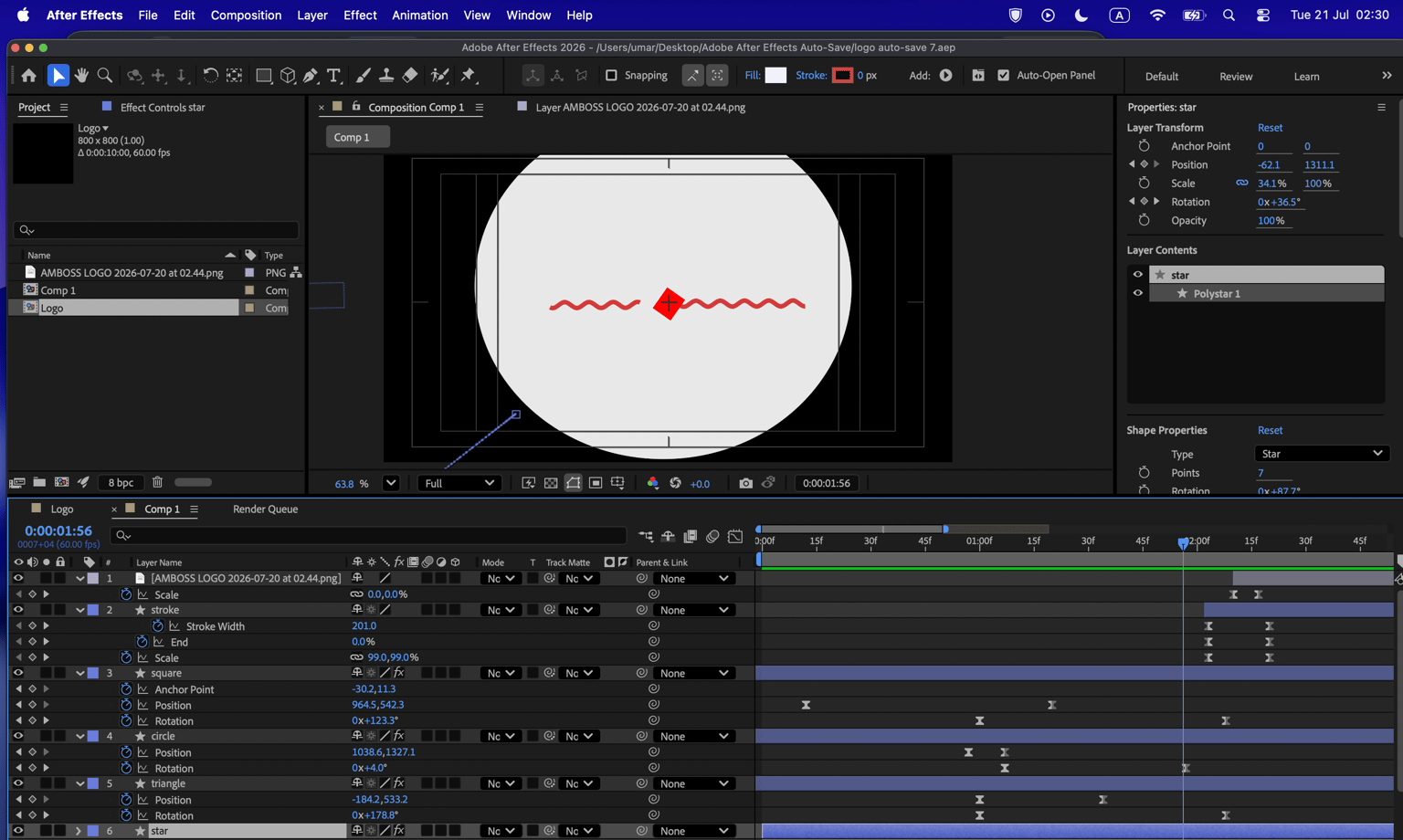
Task: Select the Eraser tool
Action: click(x=410, y=76)
